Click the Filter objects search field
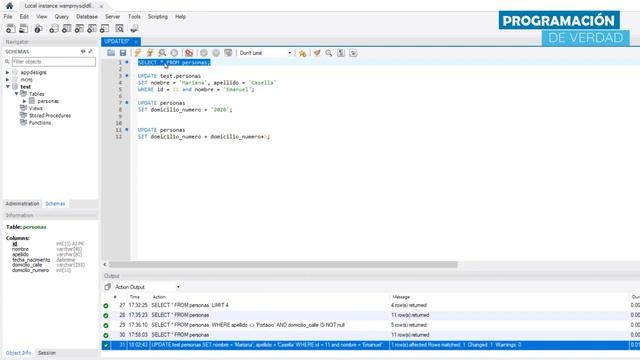640x360 pixels. 53,62
